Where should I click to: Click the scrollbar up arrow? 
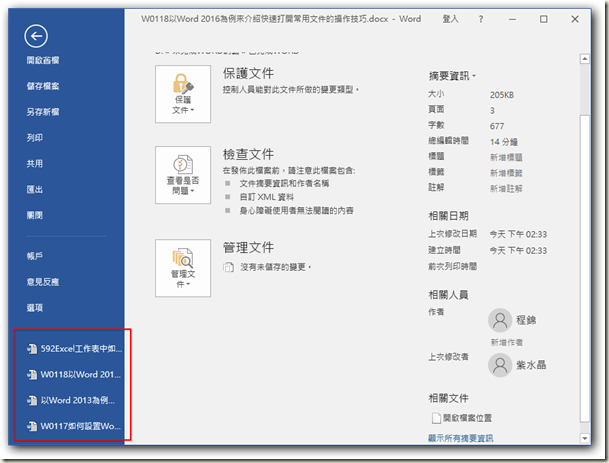[x=585, y=59]
